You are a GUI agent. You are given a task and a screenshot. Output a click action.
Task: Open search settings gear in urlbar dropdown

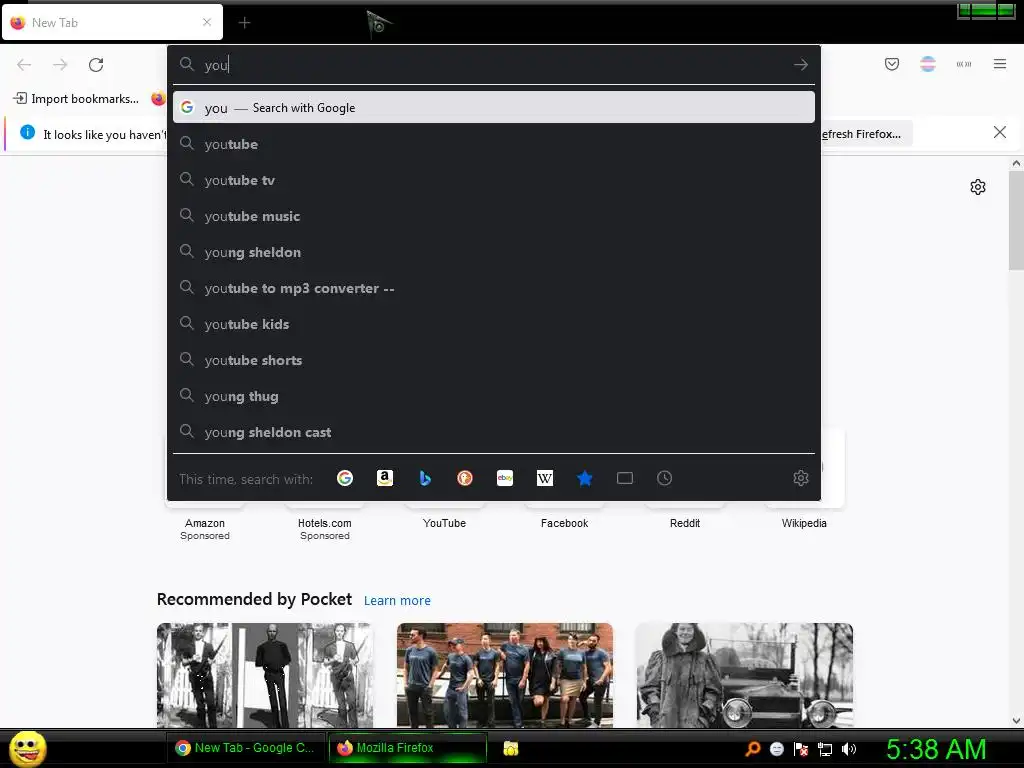pos(801,478)
